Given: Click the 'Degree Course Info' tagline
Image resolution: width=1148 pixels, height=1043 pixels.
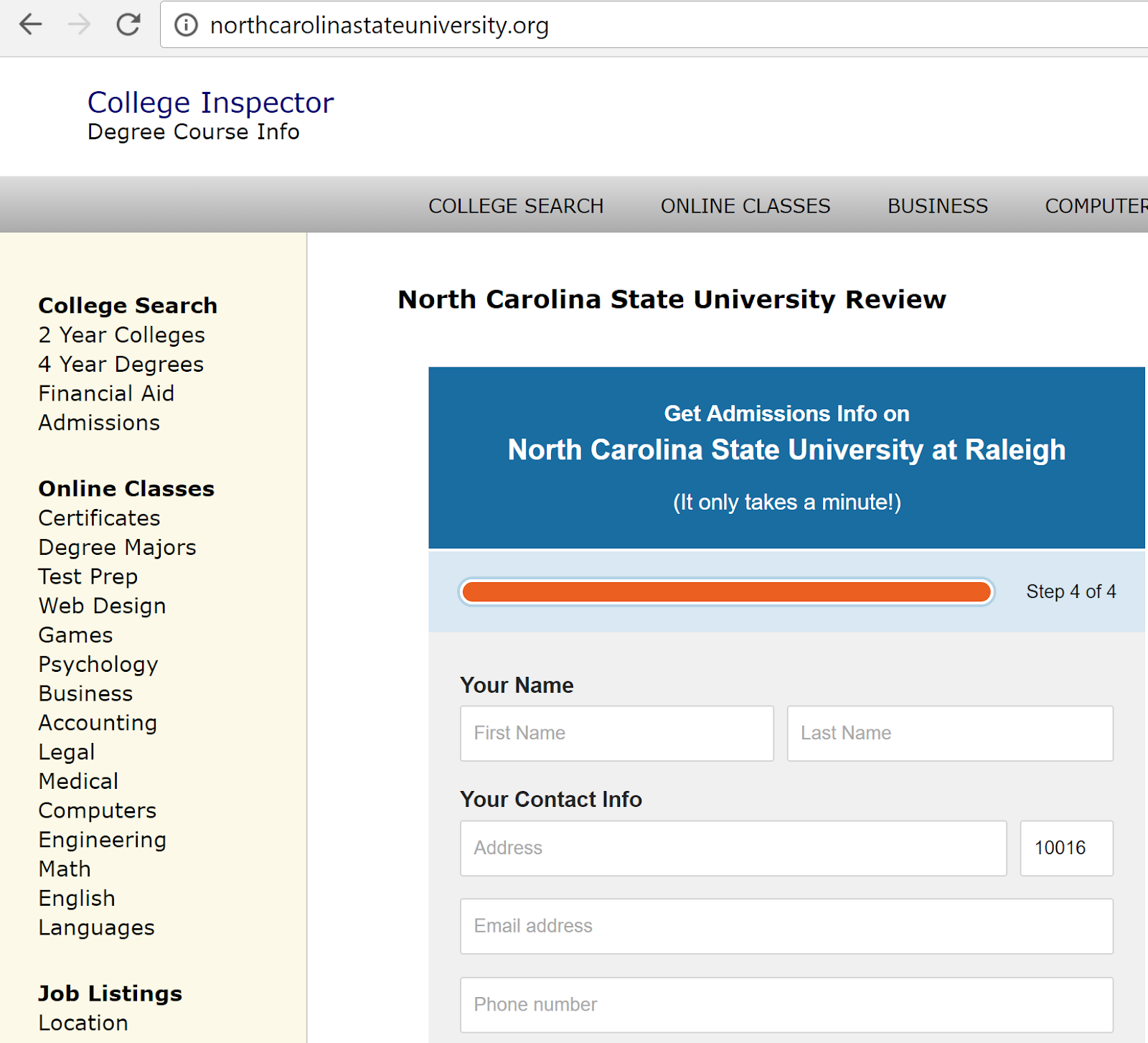Looking at the screenshot, I should point(194,132).
